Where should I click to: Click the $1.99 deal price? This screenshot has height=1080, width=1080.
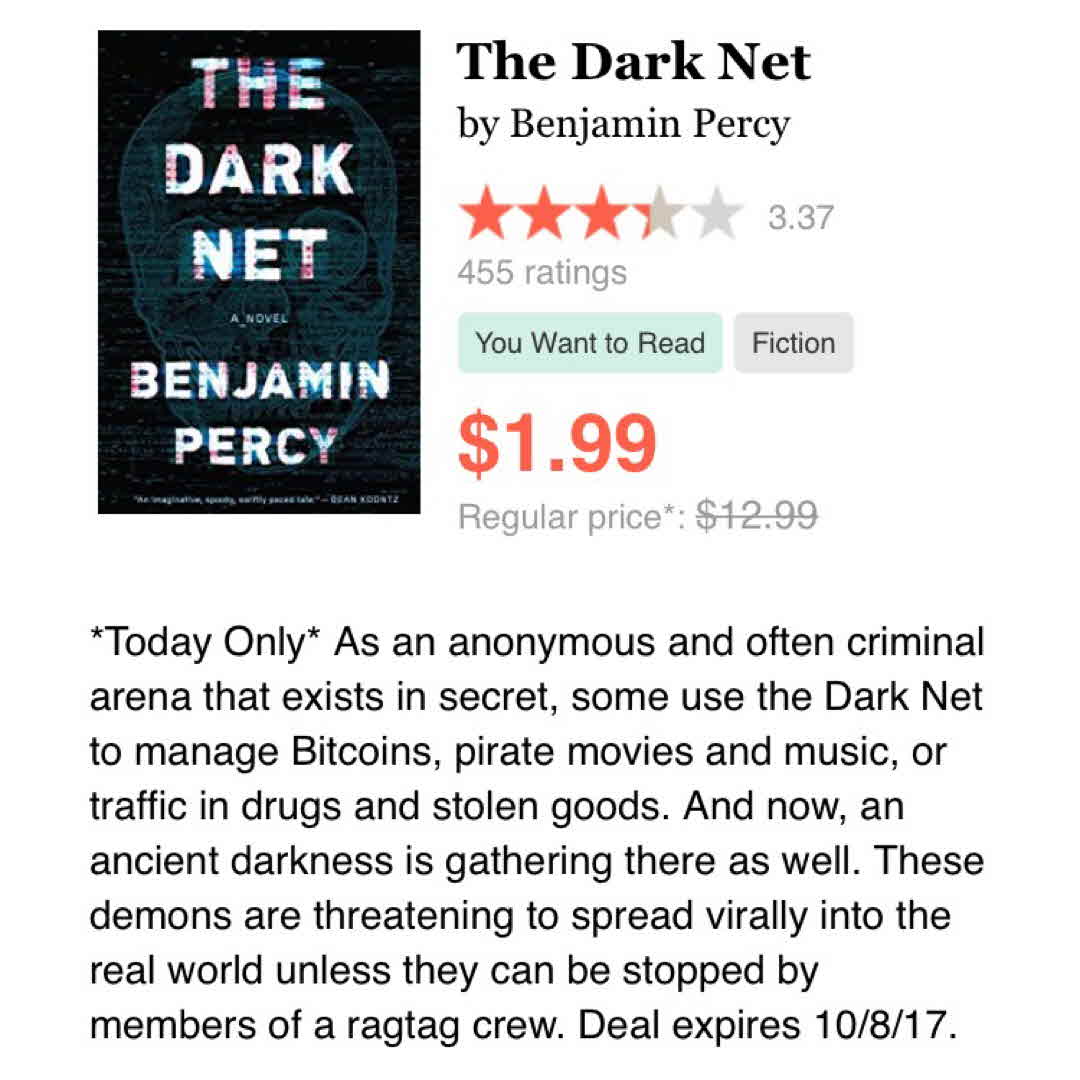(557, 443)
